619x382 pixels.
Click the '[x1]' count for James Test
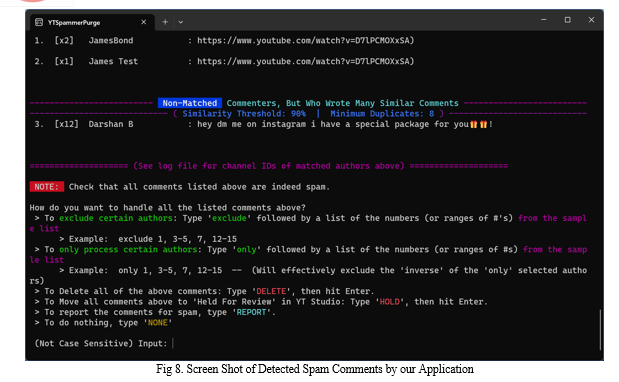[x=64, y=61]
